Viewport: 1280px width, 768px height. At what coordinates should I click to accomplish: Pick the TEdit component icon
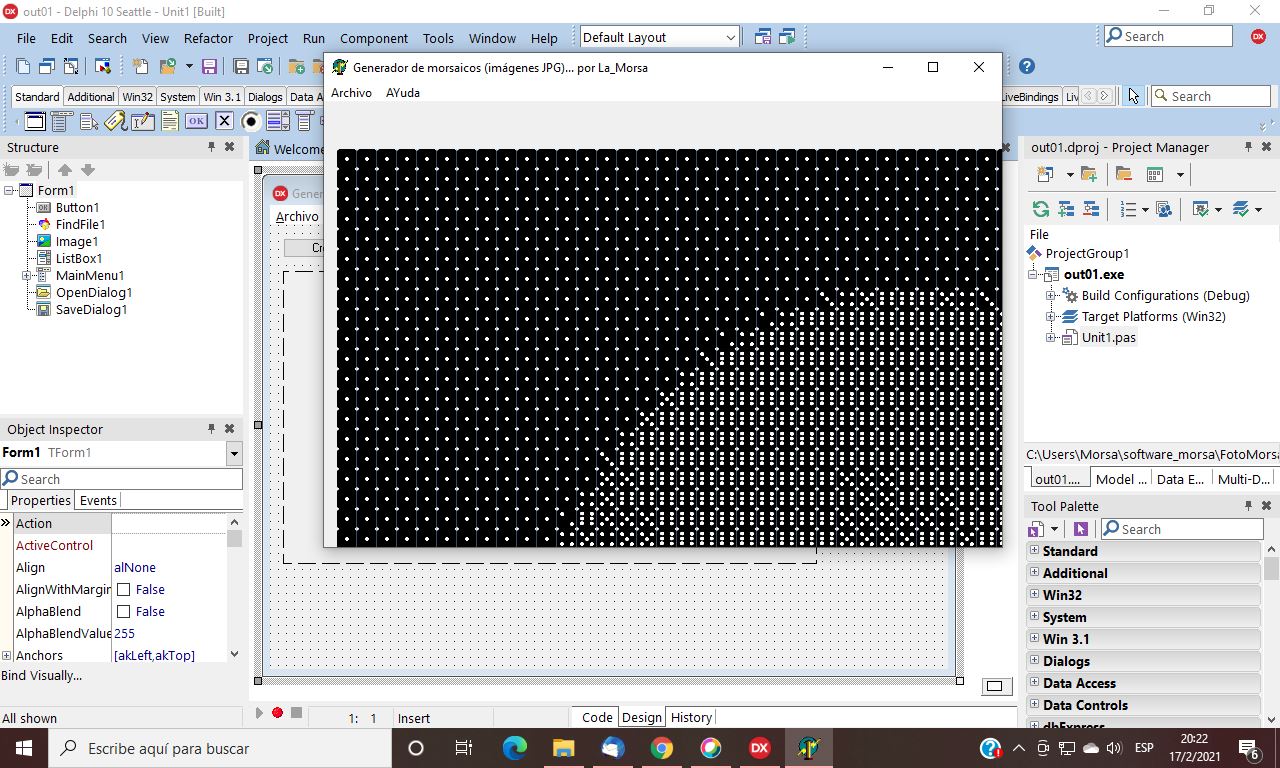pyautogui.click(x=143, y=121)
